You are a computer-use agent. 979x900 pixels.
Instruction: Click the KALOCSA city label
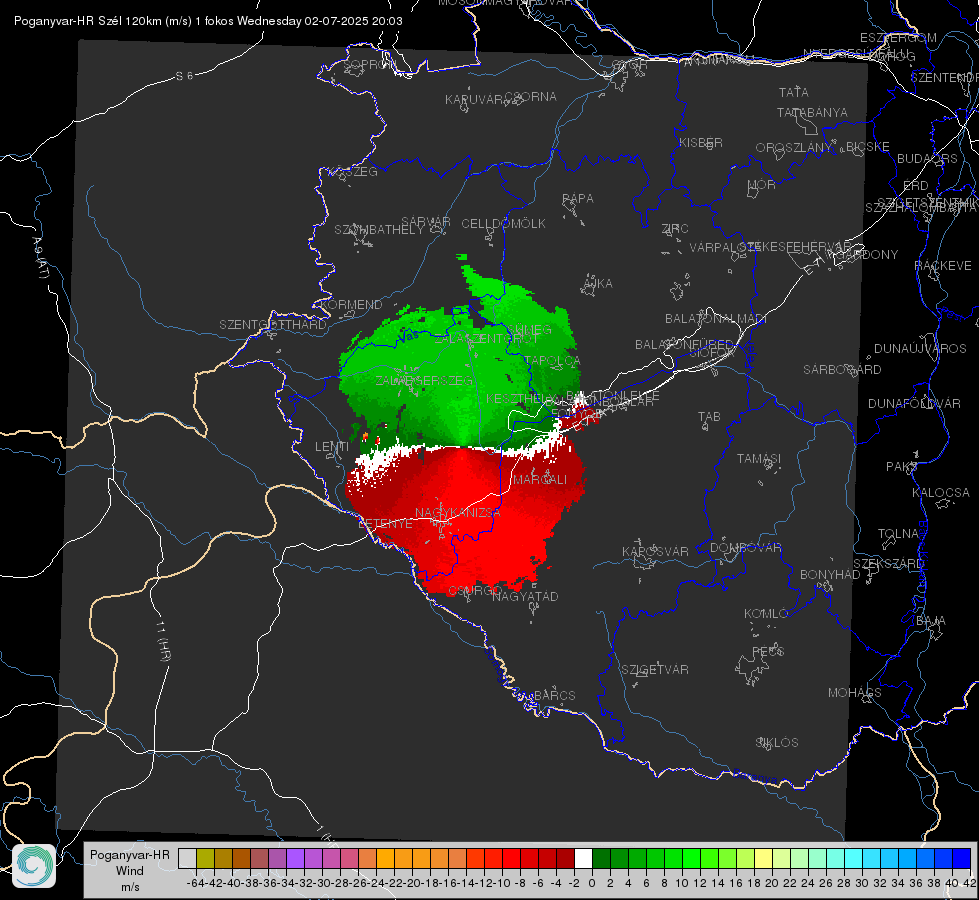940,493
